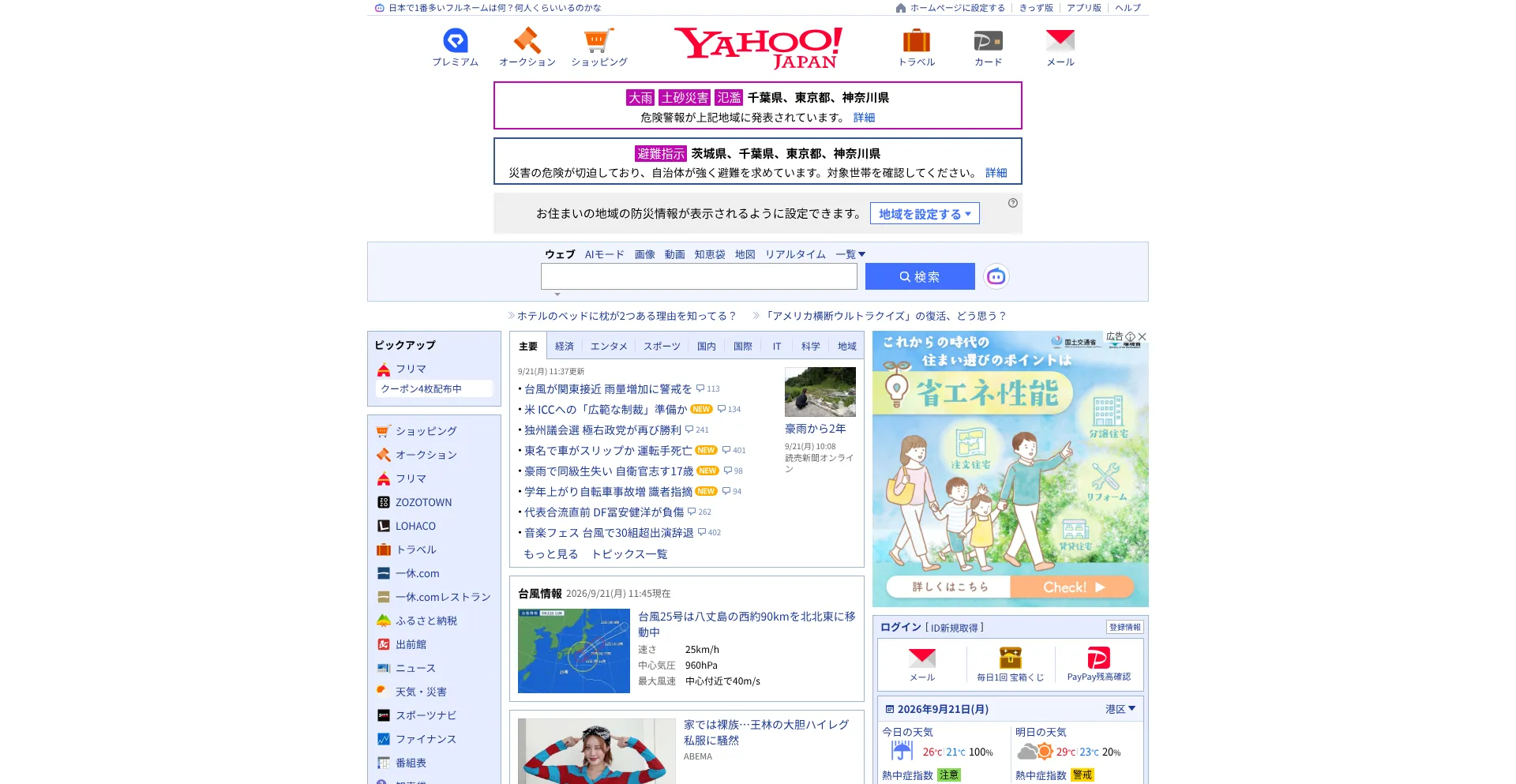Open ふるさと納税 in the sidebar

tap(417, 621)
